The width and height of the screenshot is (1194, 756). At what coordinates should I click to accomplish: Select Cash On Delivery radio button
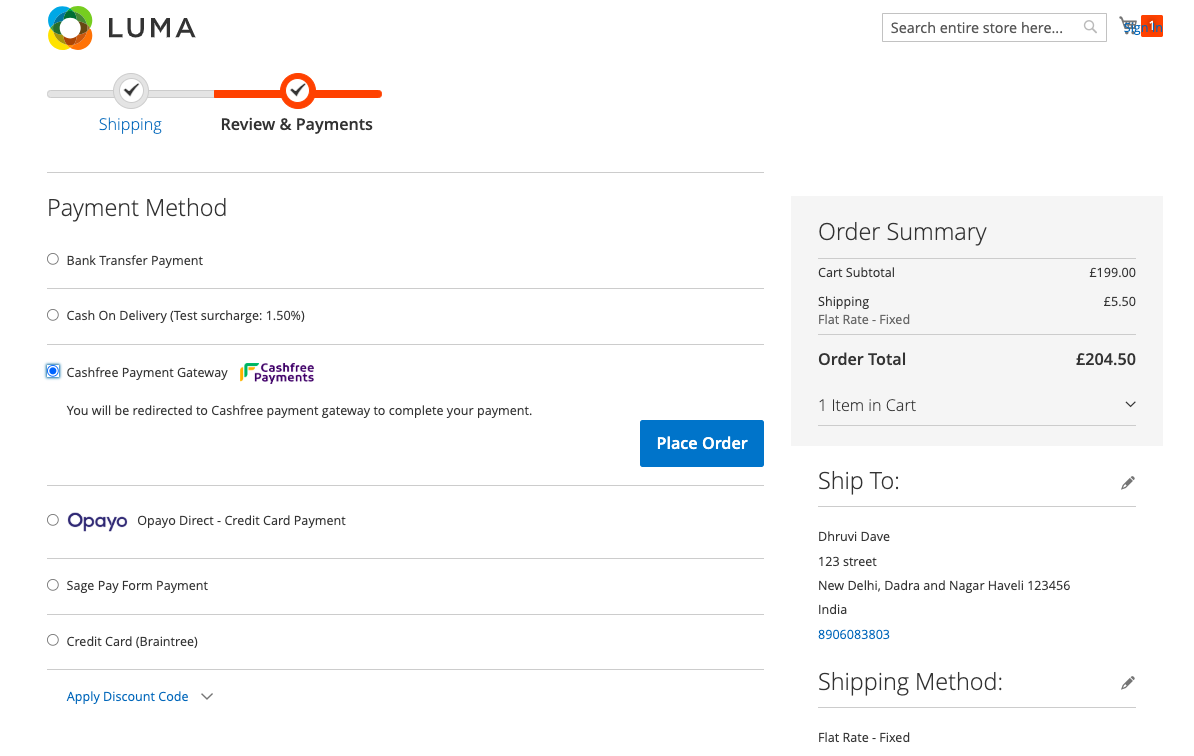[x=53, y=315]
